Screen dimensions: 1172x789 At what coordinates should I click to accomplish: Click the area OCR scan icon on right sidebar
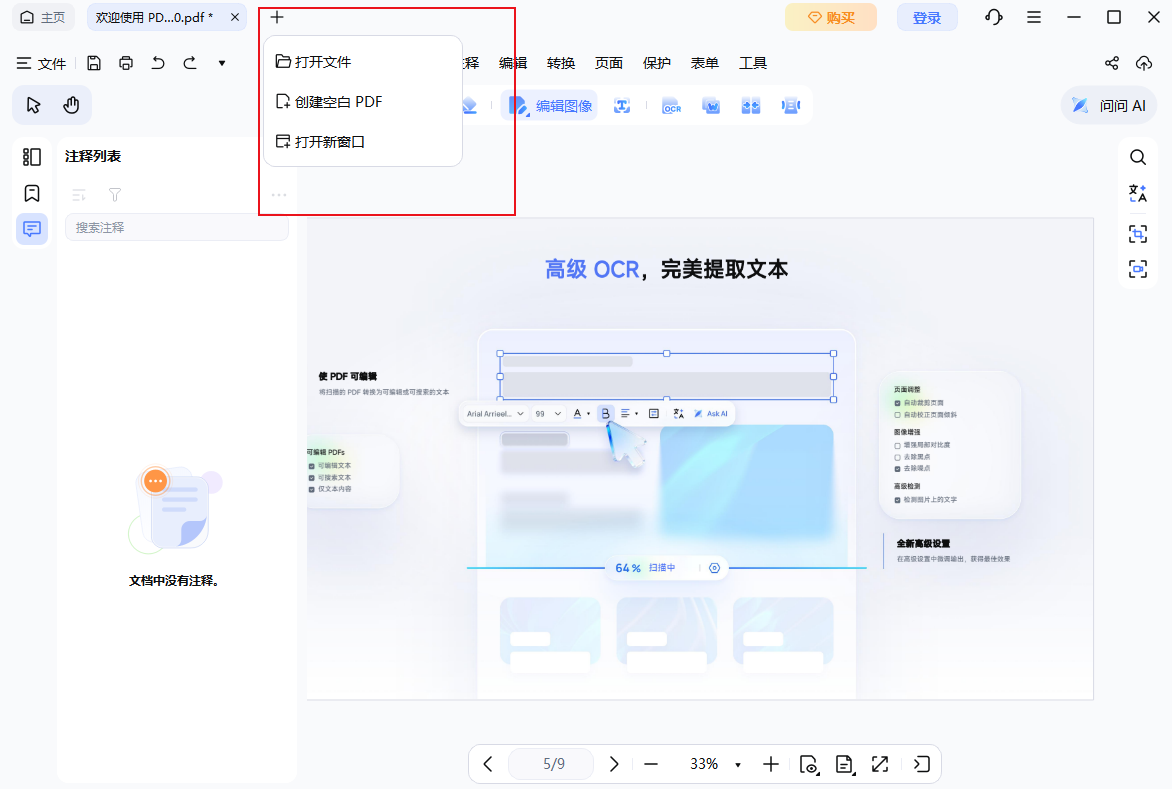point(1138,269)
